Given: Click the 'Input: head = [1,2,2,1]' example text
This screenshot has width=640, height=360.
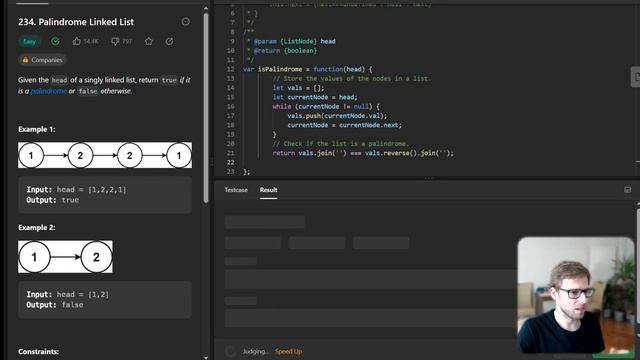Looking at the screenshot, I should click(x=76, y=189).
